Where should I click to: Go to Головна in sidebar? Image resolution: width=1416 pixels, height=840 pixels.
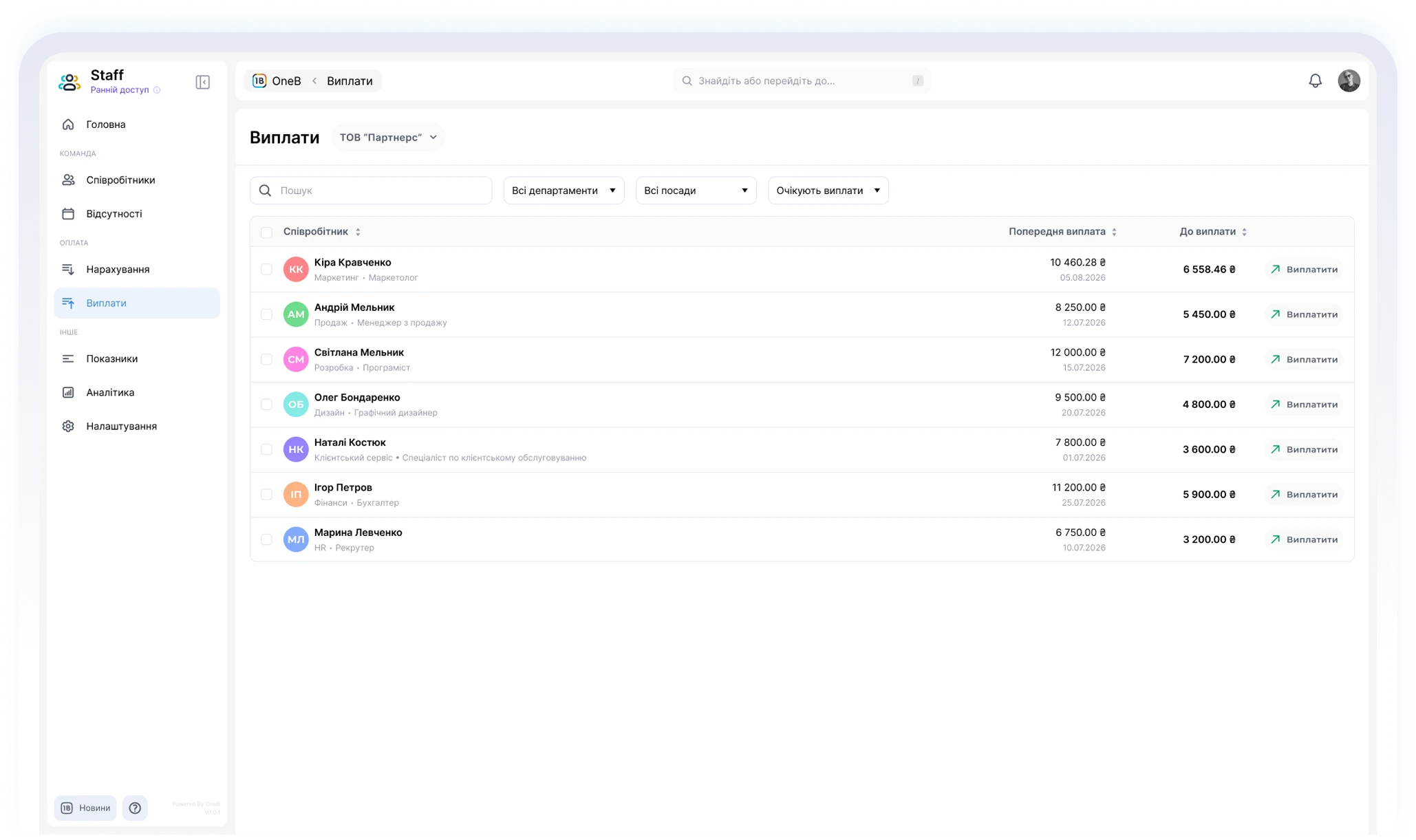137,125
